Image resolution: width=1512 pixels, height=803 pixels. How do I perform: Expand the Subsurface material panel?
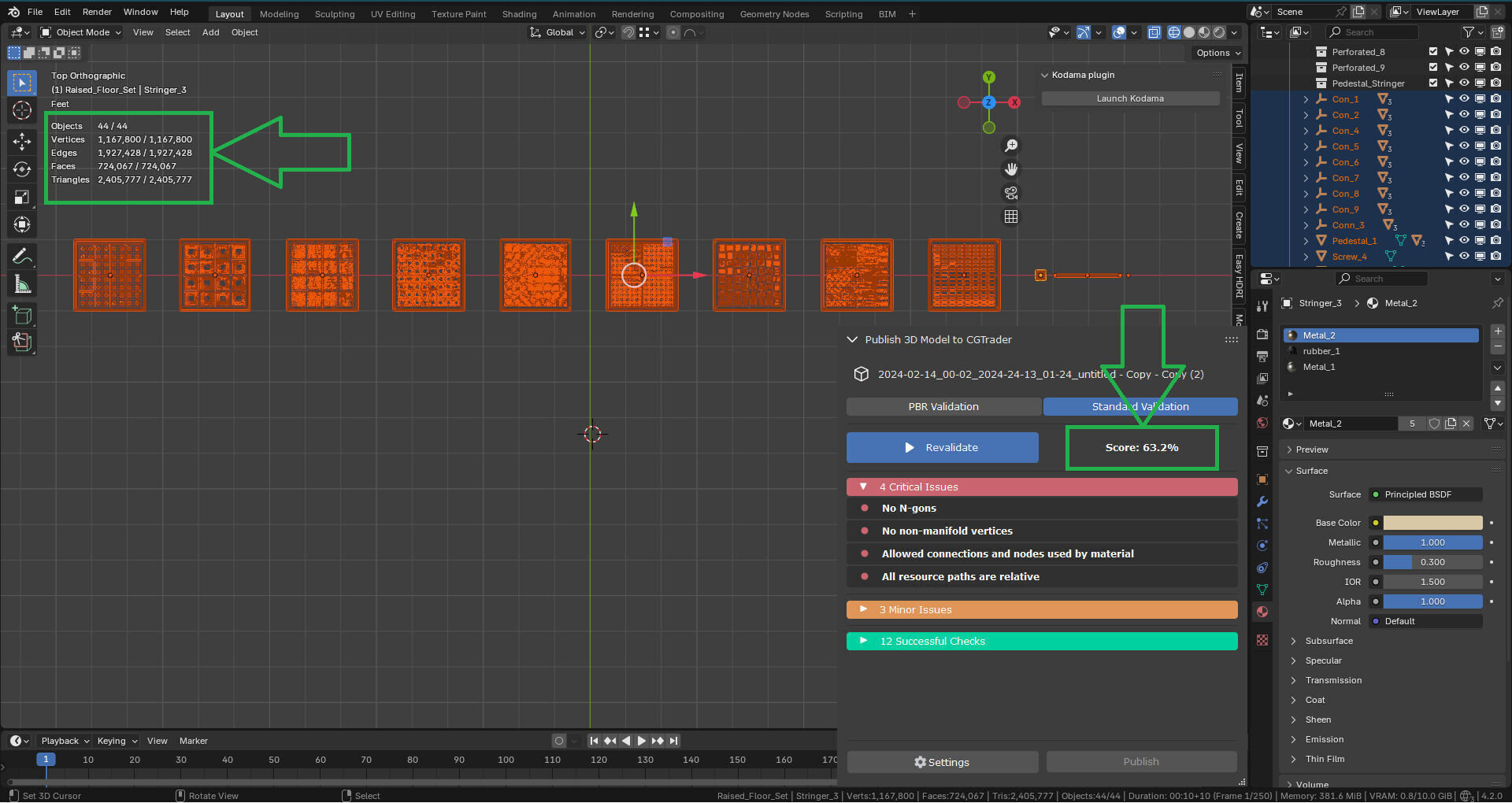click(x=1329, y=642)
